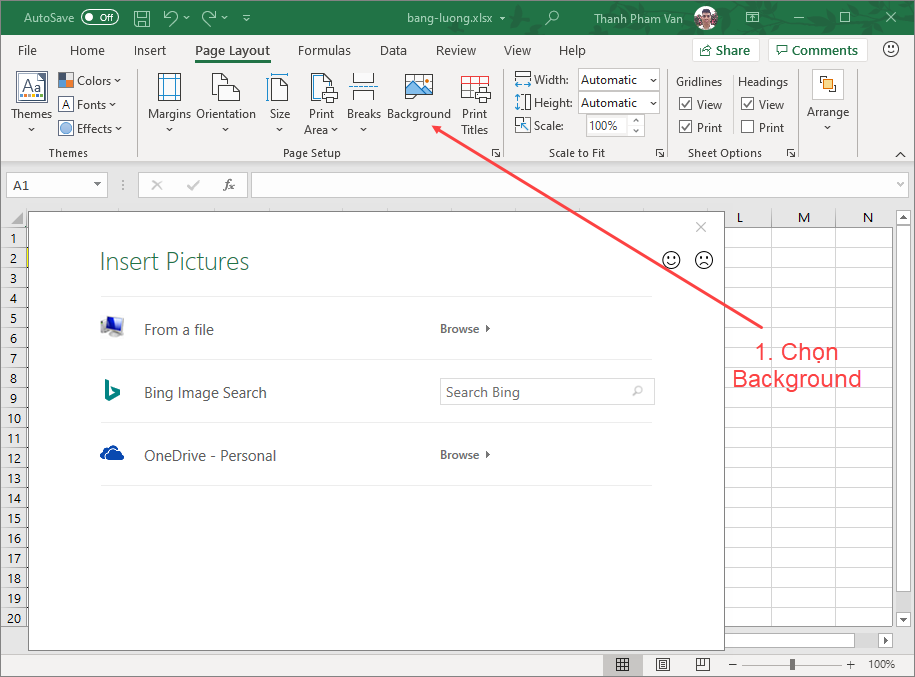This screenshot has height=677, width=915.
Task: Open the File tab
Action: coord(27,51)
